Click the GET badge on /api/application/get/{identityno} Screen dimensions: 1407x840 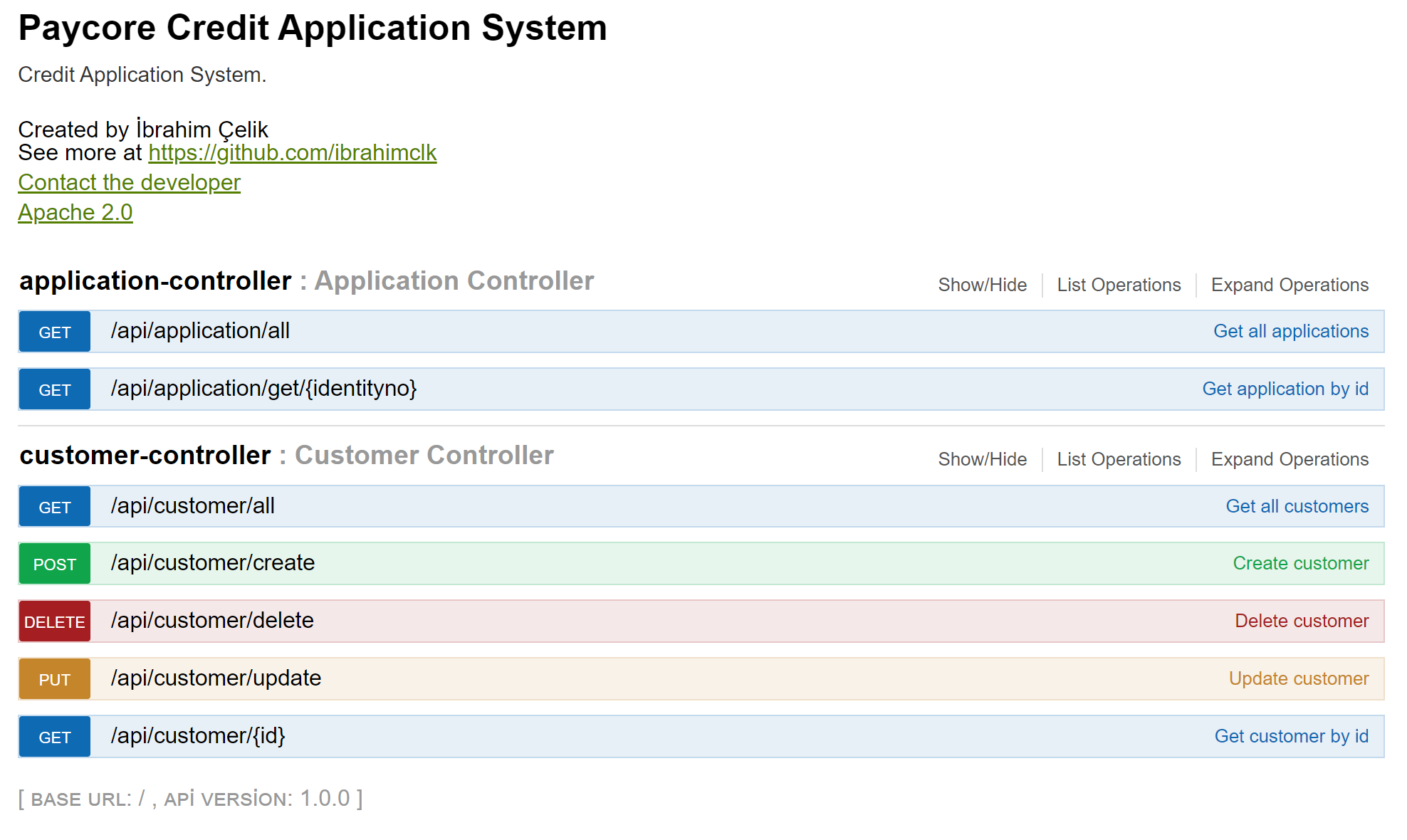[x=54, y=389]
